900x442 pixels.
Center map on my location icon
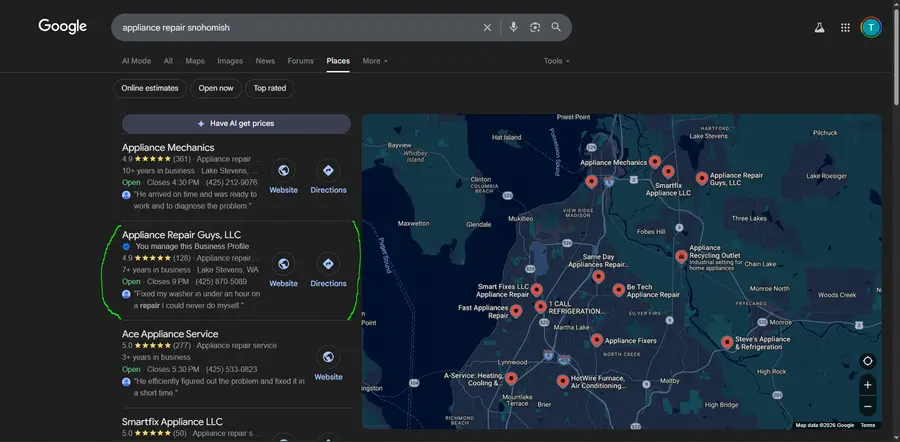867,361
